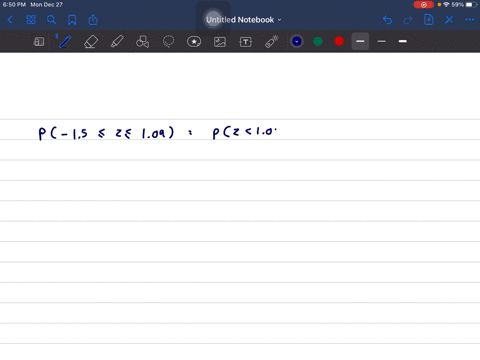Open the search magnifier
This screenshot has height=360, width=480.
[51, 20]
